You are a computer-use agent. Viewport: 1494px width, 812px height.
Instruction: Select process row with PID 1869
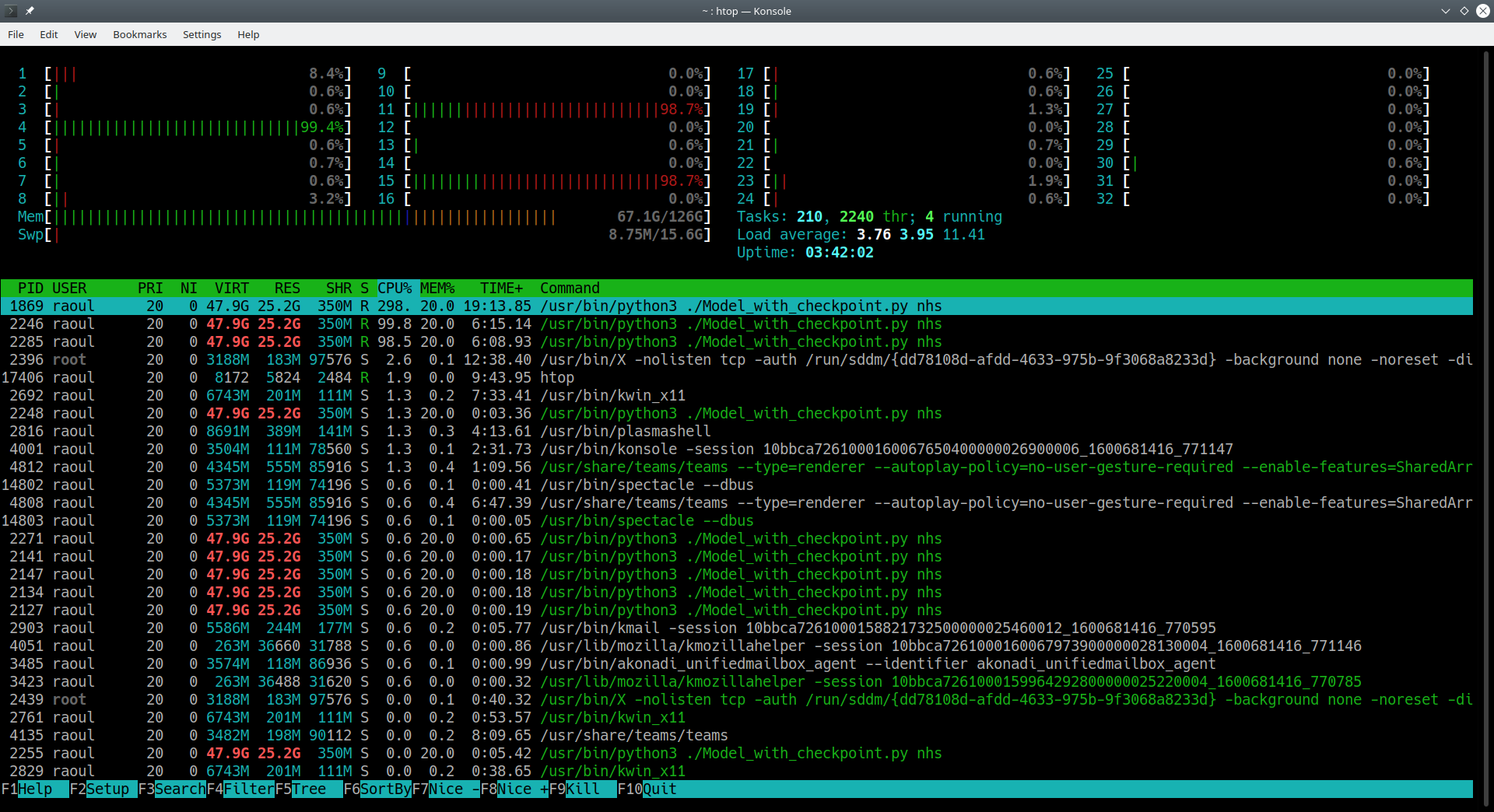pos(737,306)
